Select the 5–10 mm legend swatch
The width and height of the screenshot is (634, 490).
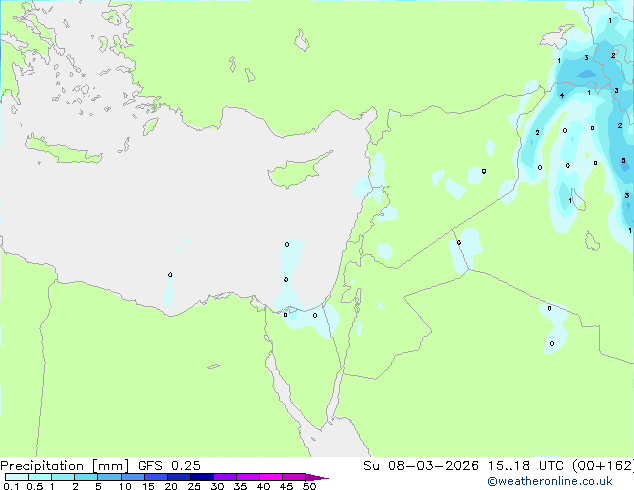[x=109, y=477]
